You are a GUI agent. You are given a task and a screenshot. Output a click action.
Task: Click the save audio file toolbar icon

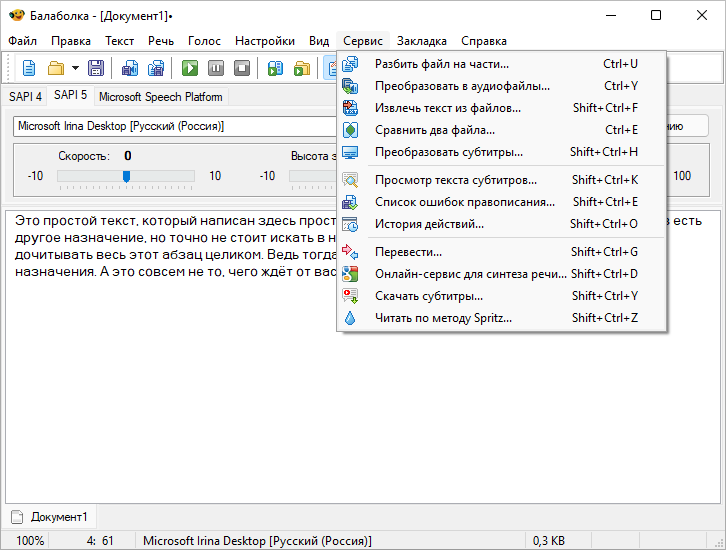(130, 68)
